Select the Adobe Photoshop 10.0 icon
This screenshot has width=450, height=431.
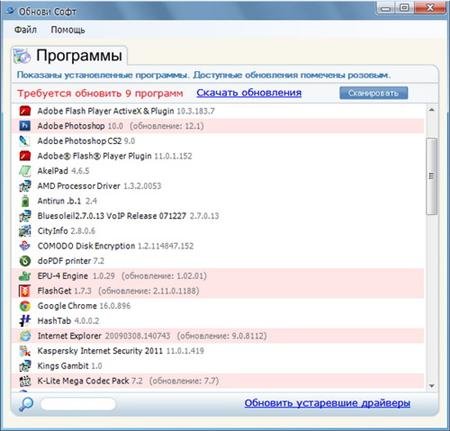(x=25, y=126)
